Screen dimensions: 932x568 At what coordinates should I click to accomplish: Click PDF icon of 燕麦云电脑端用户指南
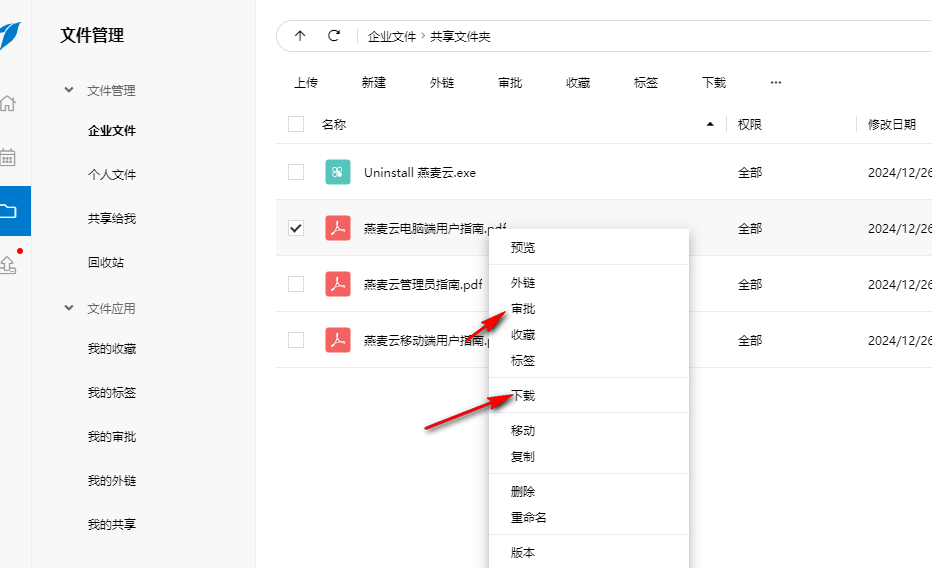(x=338, y=228)
